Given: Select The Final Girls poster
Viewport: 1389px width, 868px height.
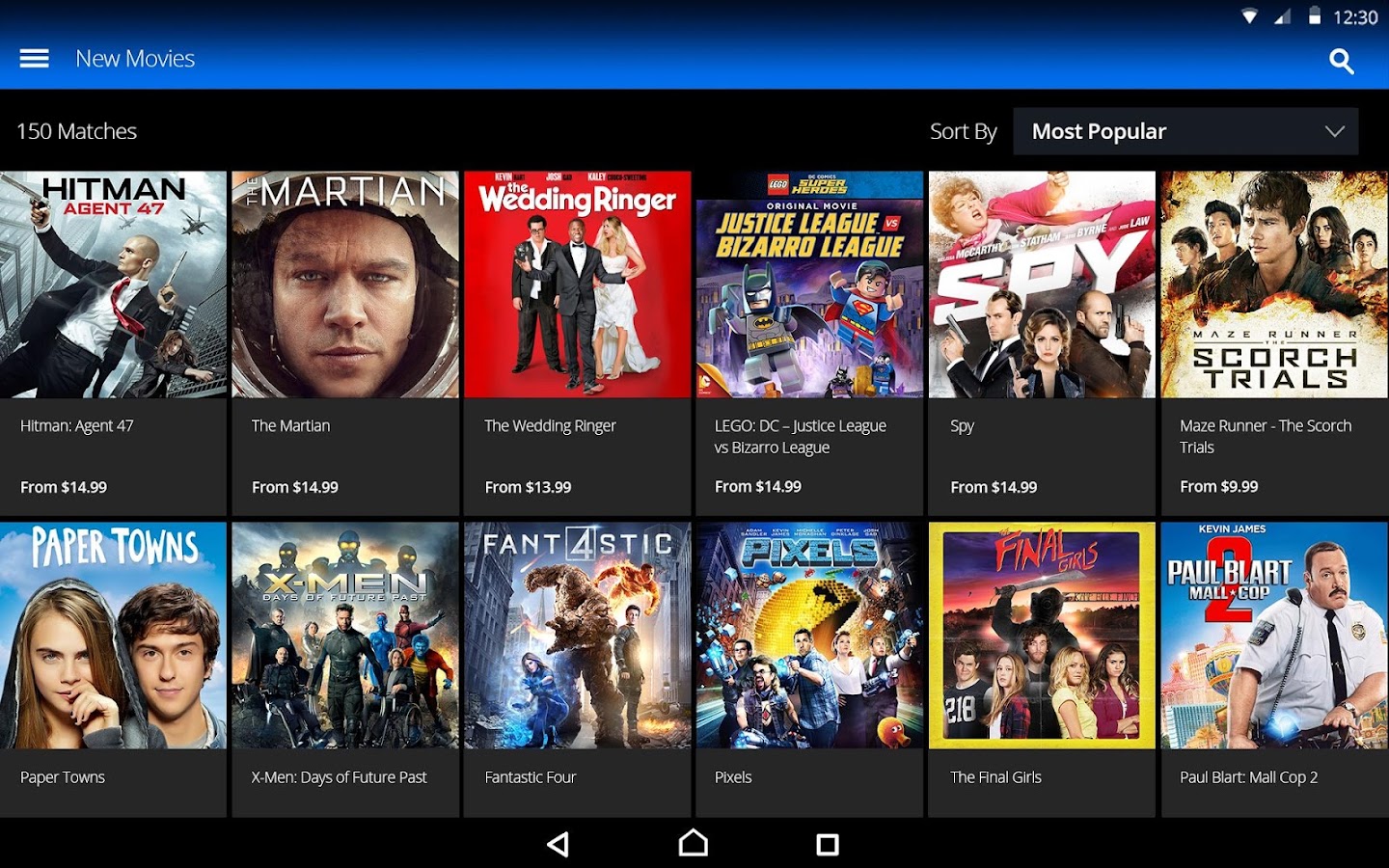Looking at the screenshot, I should pyautogui.click(x=1042, y=636).
